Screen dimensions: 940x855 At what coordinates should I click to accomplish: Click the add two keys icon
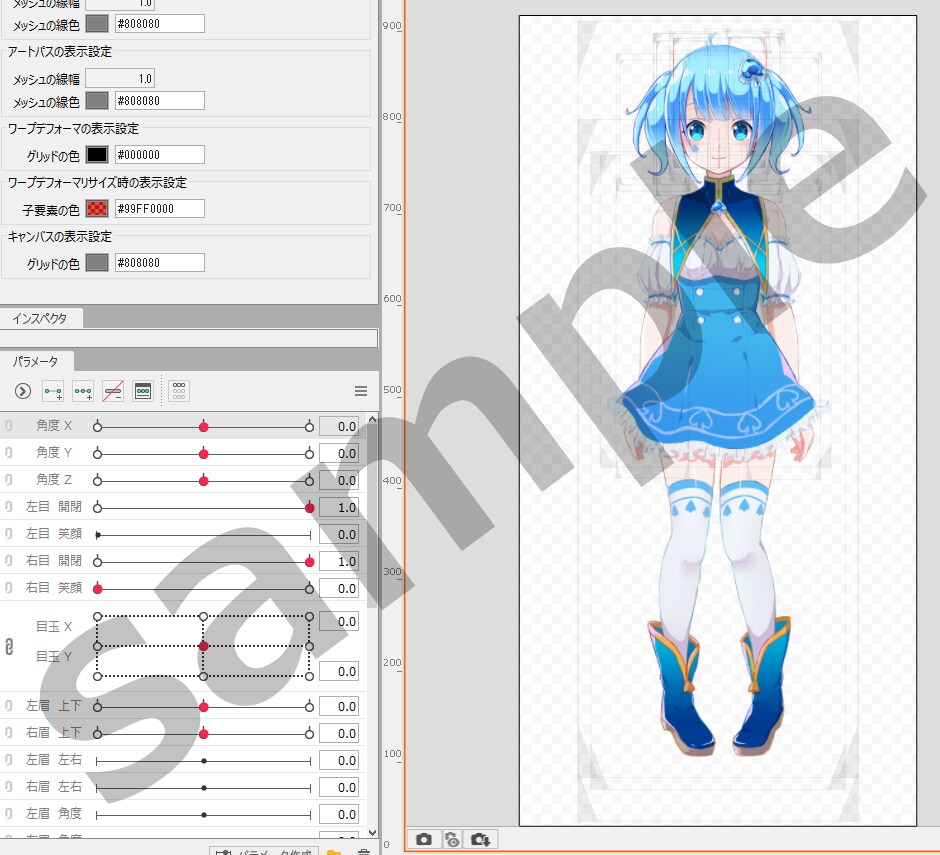[53, 392]
